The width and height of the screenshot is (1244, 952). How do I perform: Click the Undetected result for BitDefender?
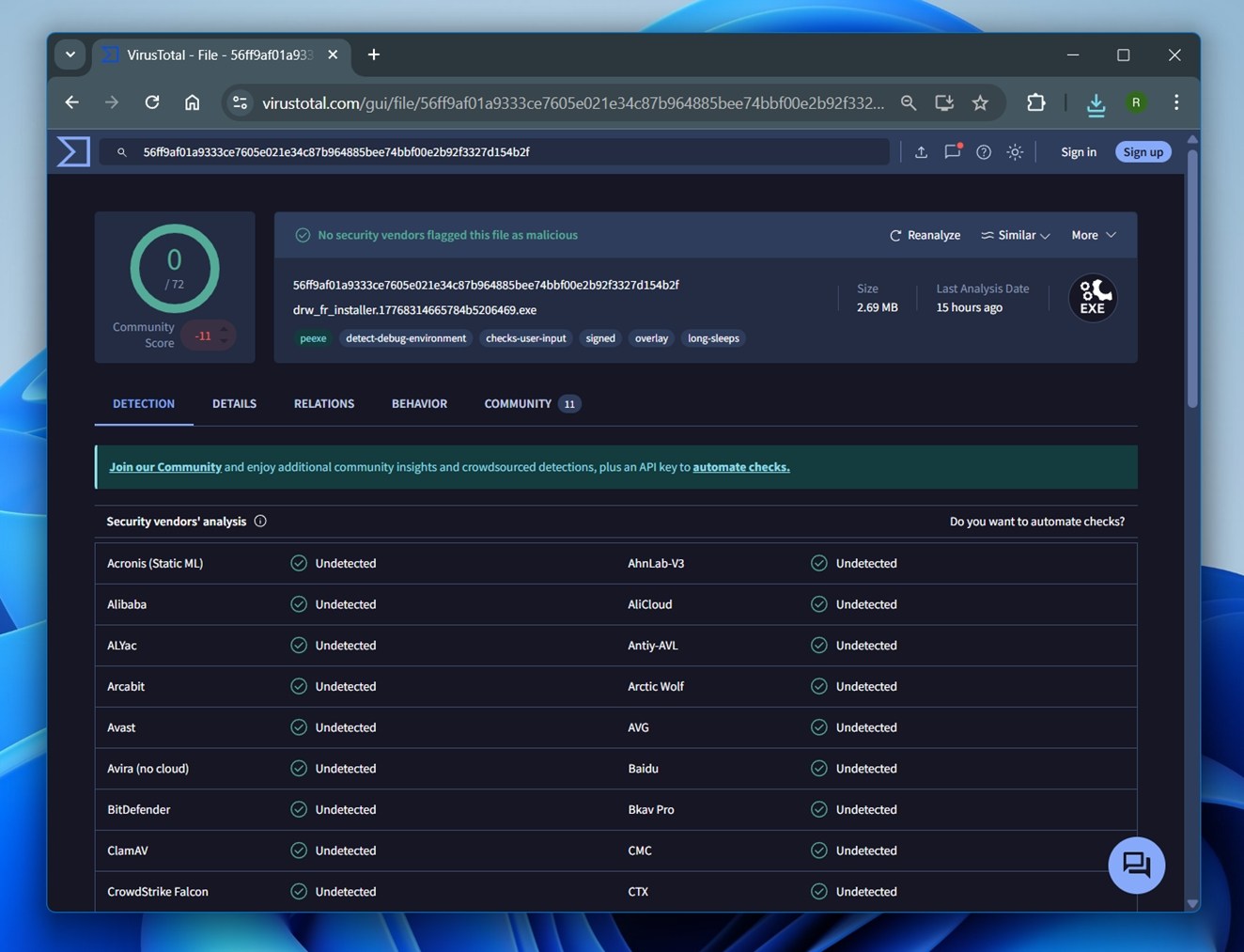(x=346, y=810)
